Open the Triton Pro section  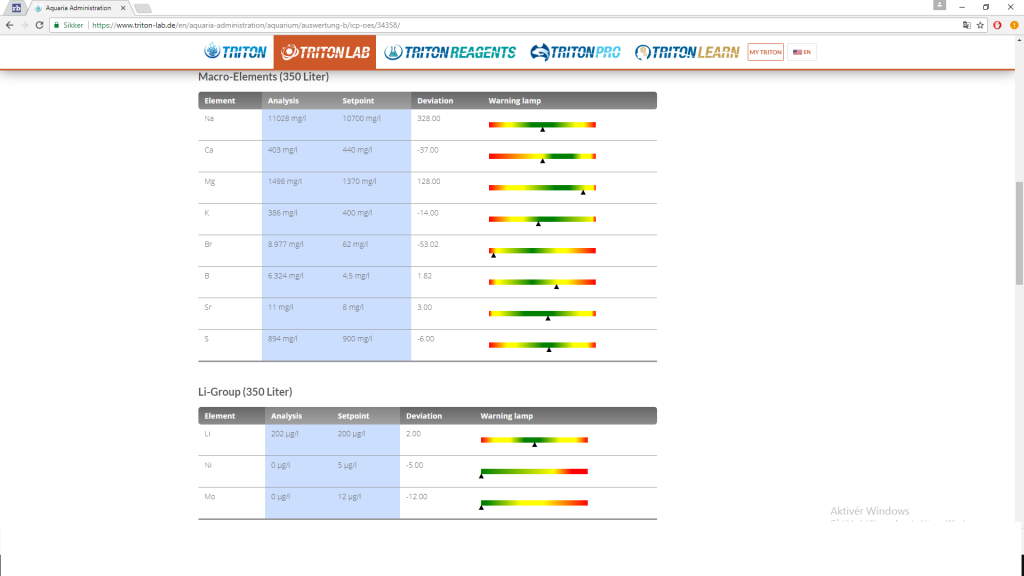(x=576, y=52)
